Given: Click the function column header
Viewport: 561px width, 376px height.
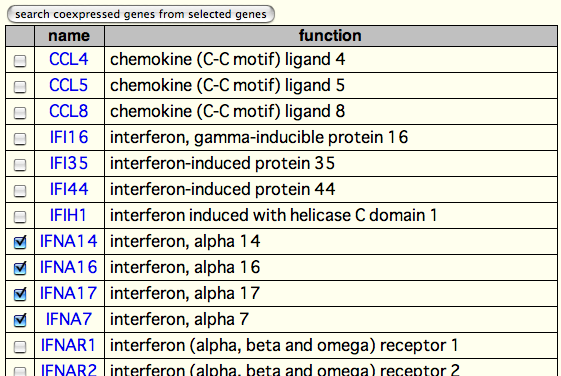Looking at the screenshot, I should pyautogui.click(x=331, y=36).
